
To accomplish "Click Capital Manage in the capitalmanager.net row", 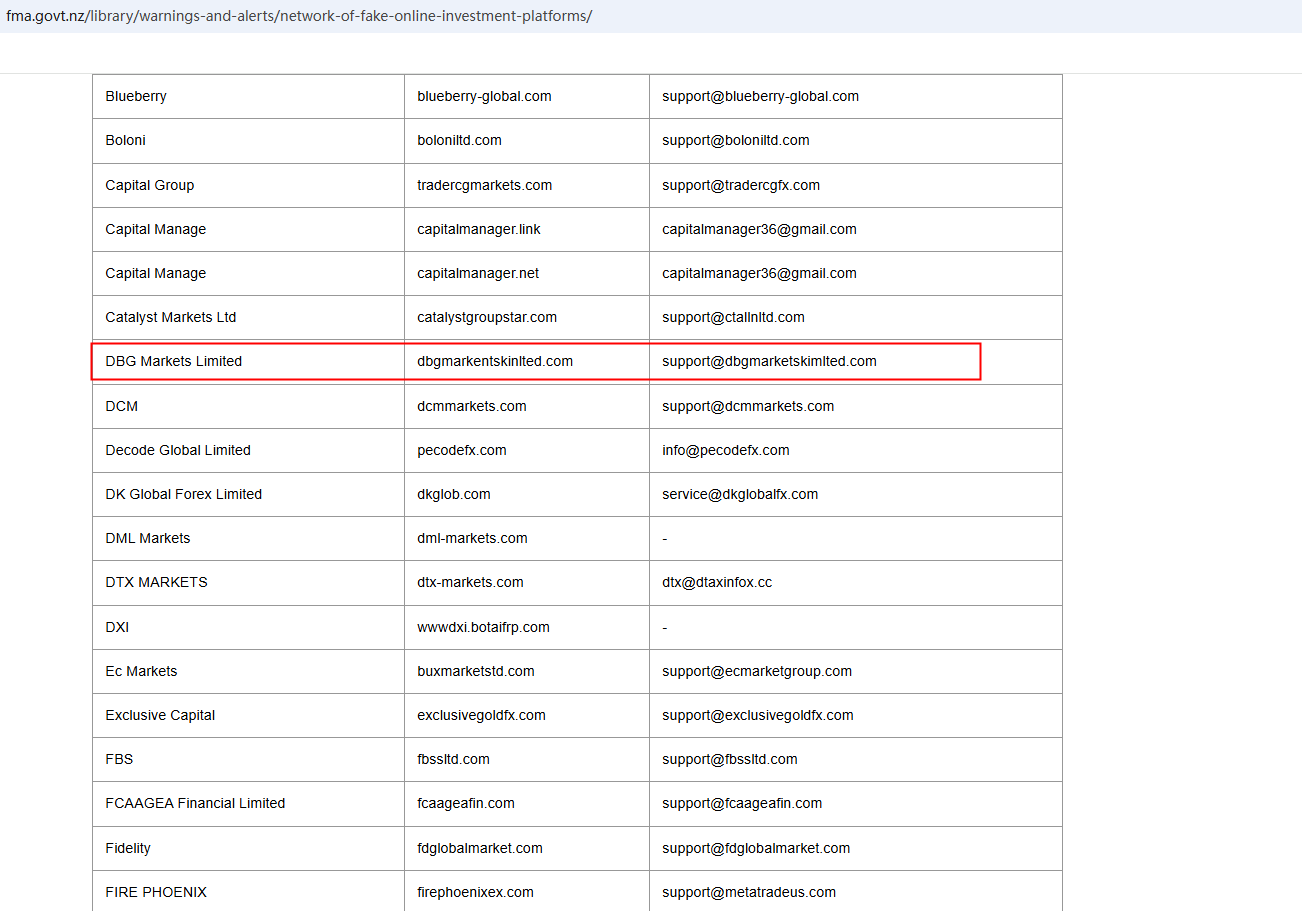I will point(155,273).
